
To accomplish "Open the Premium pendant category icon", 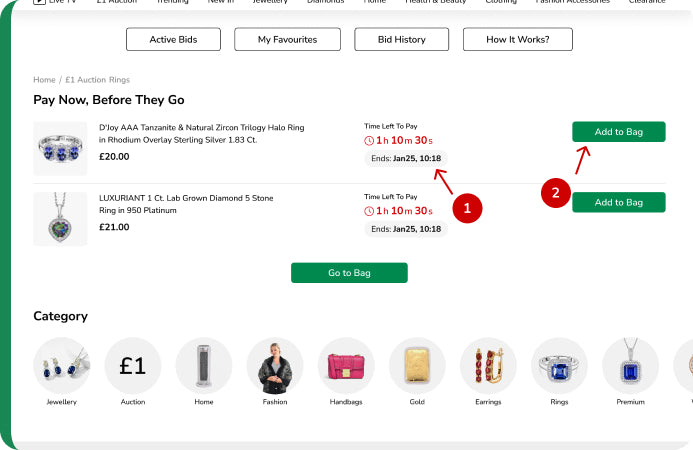I will coord(630,366).
